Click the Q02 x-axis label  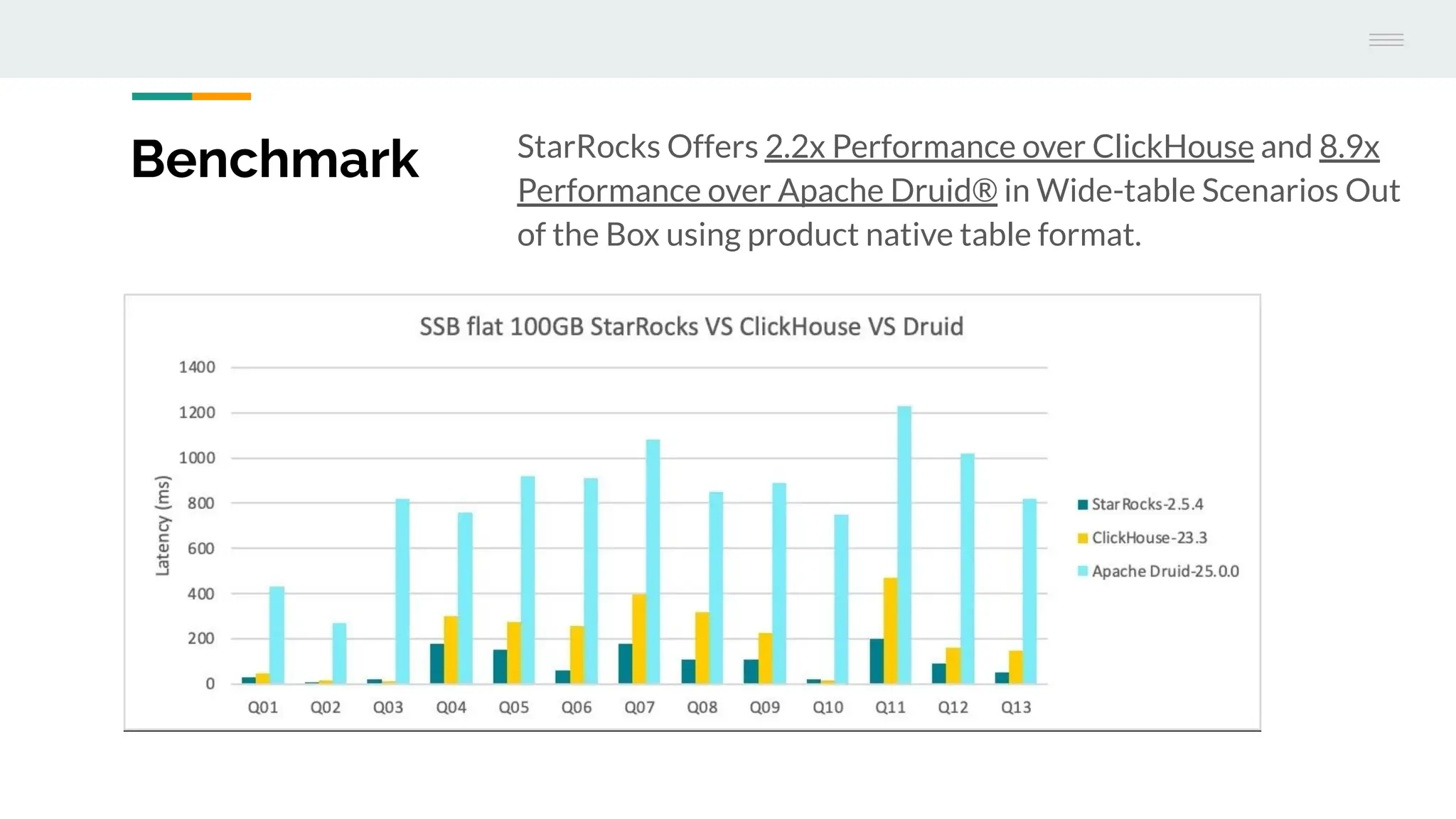(326, 707)
